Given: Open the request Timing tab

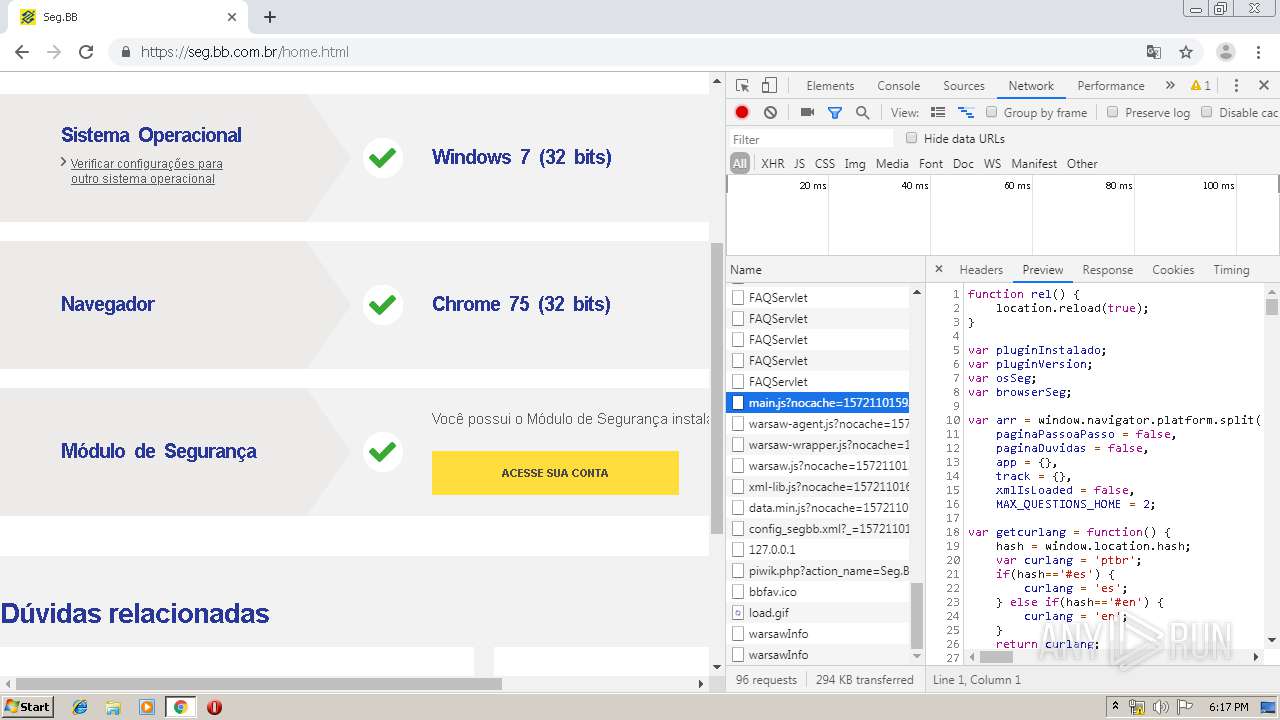Looking at the screenshot, I should pos(1231,270).
